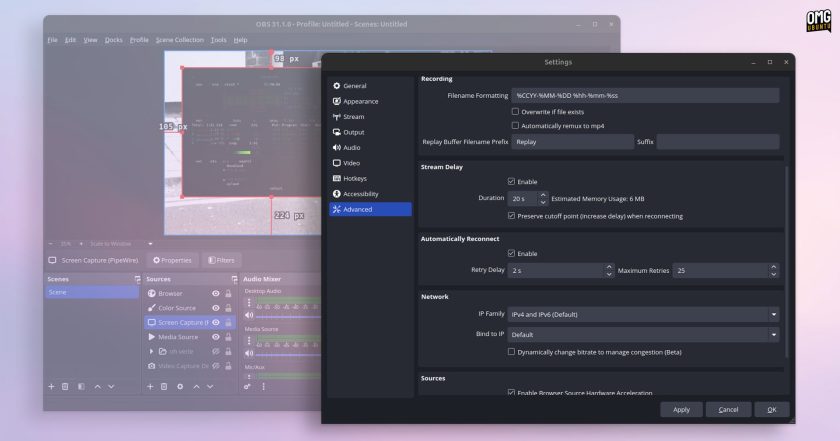Open Scene Collection menu in OBS window
This screenshot has width=840, height=441.
179,40
